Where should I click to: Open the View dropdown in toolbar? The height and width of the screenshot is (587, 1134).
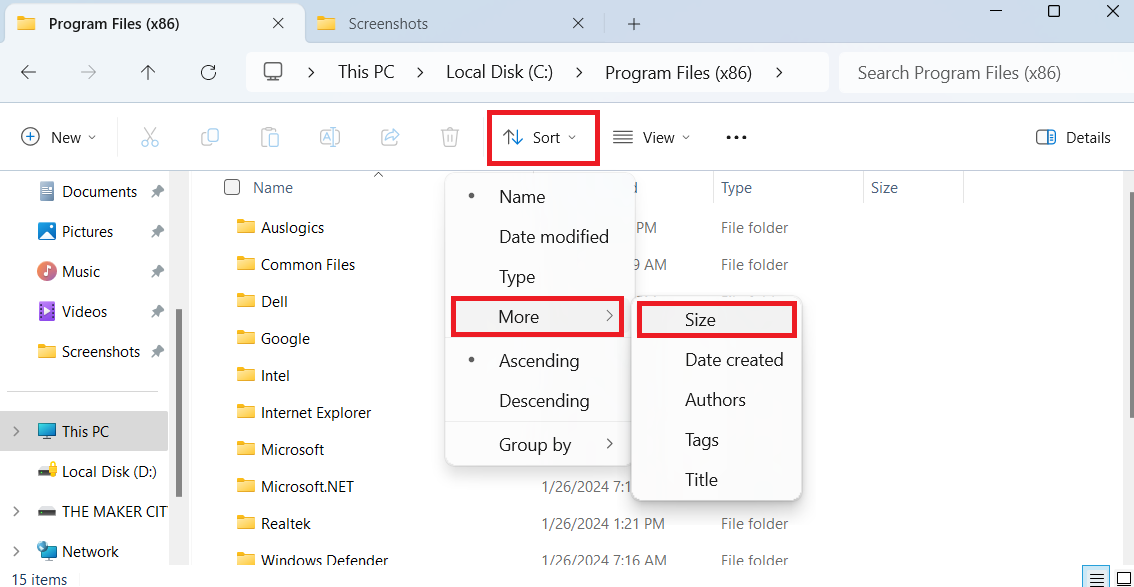tap(651, 137)
